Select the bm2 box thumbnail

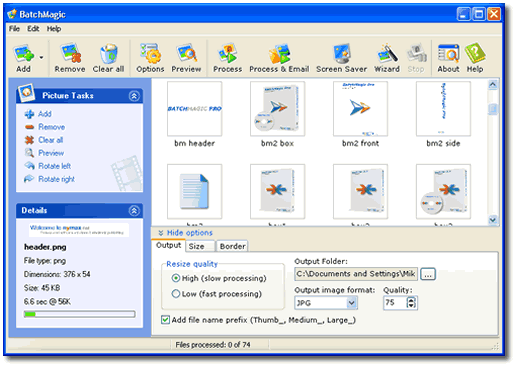[x=277, y=109]
